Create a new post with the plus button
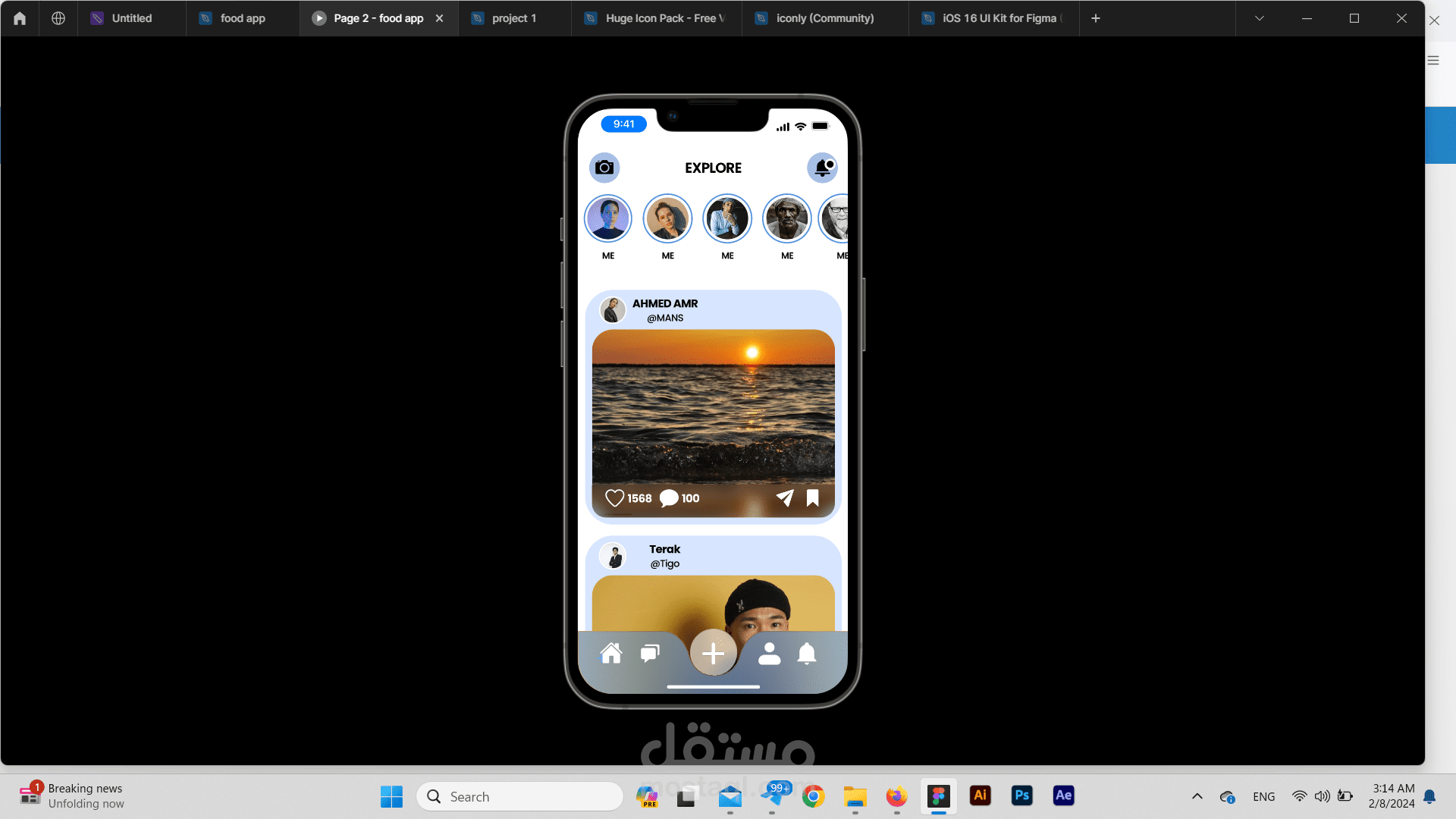The height and width of the screenshot is (819, 1456). 713,652
